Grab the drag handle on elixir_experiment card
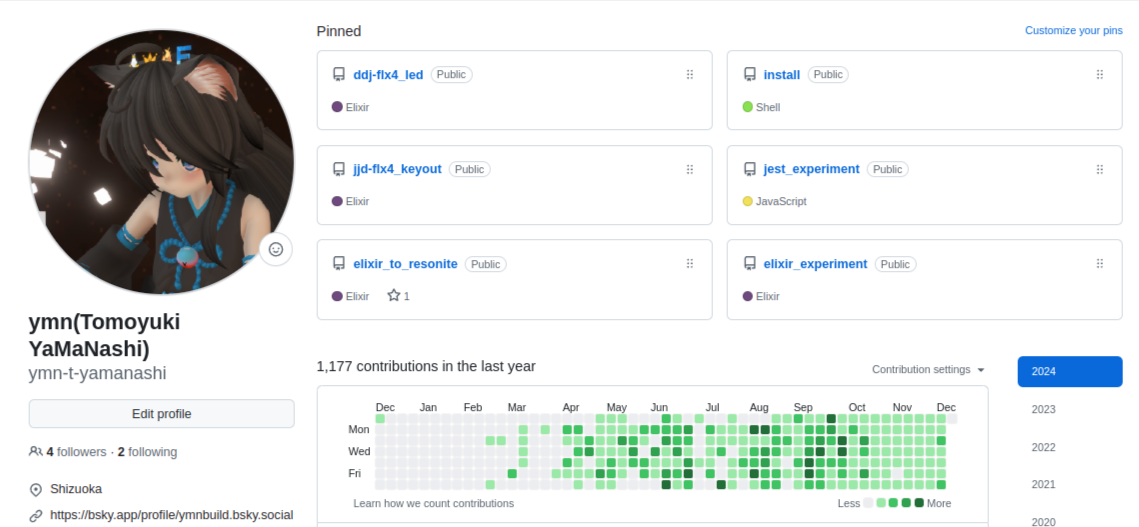Screen dimensions: 1139x527 click(x=1100, y=263)
